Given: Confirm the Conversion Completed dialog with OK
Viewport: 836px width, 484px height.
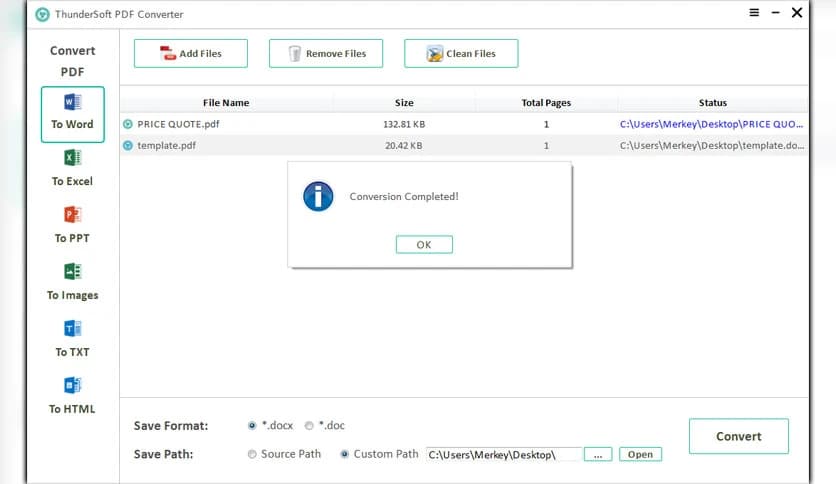Looking at the screenshot, I should pyautogui.click(x=424, y=245).
